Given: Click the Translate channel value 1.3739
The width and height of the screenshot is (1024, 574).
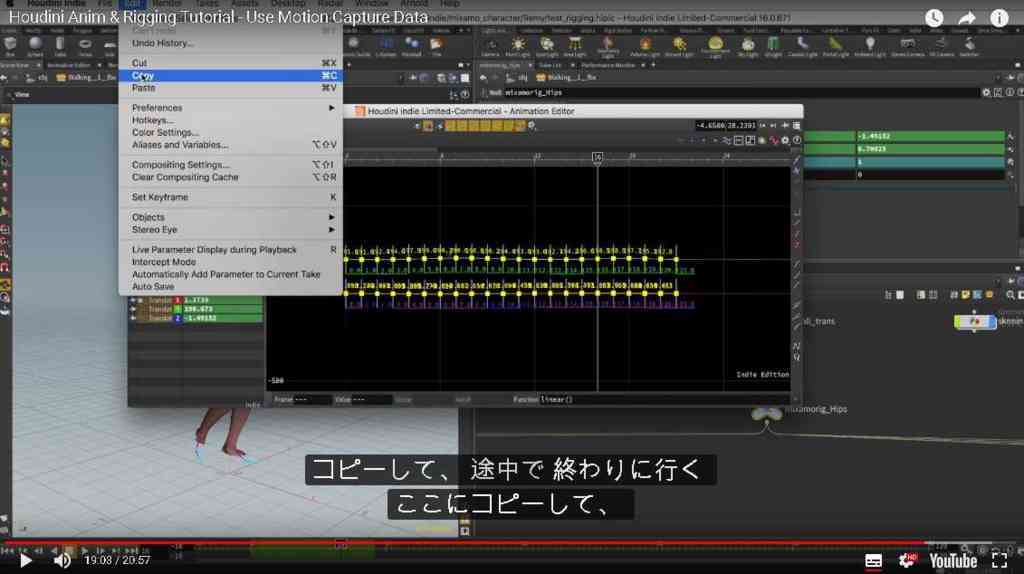Looking at the screenshot, I should (222, 300).
